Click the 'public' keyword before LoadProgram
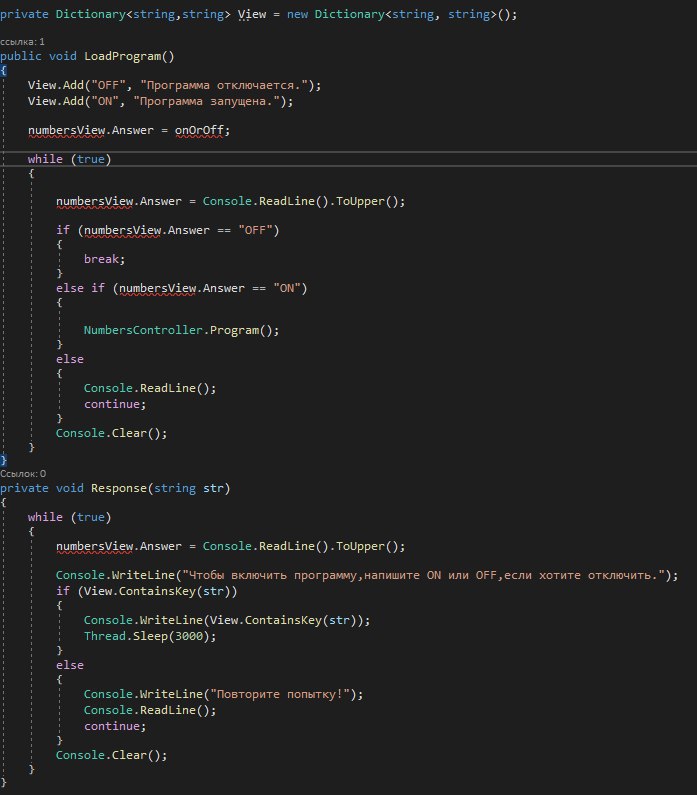697x795 pixels. click(21, 56)
